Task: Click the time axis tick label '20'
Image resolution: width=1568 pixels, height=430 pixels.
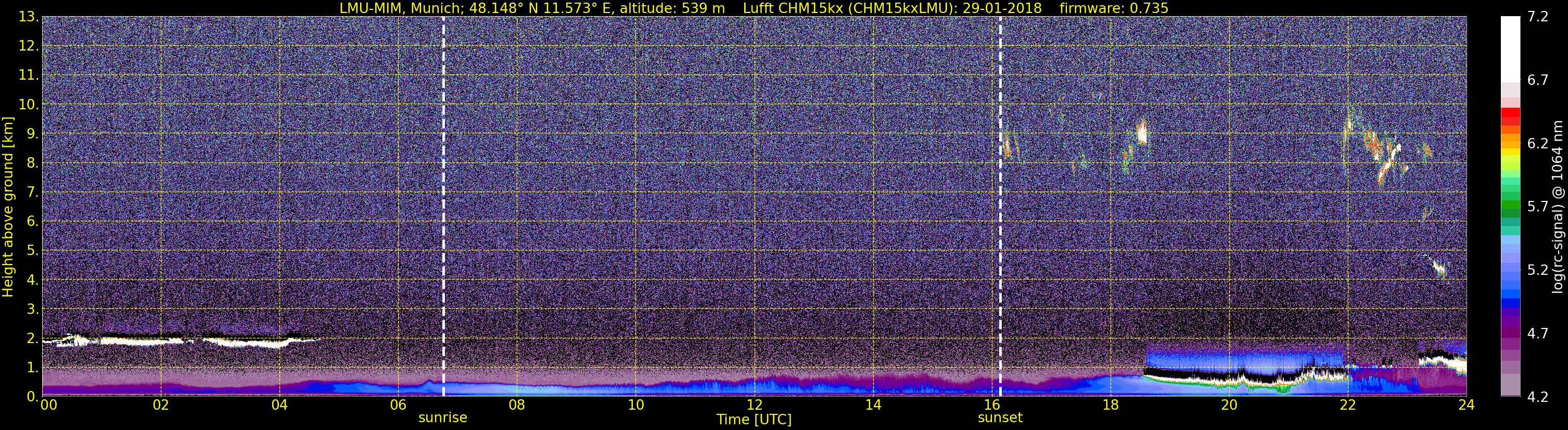Action: [1229, 405]
